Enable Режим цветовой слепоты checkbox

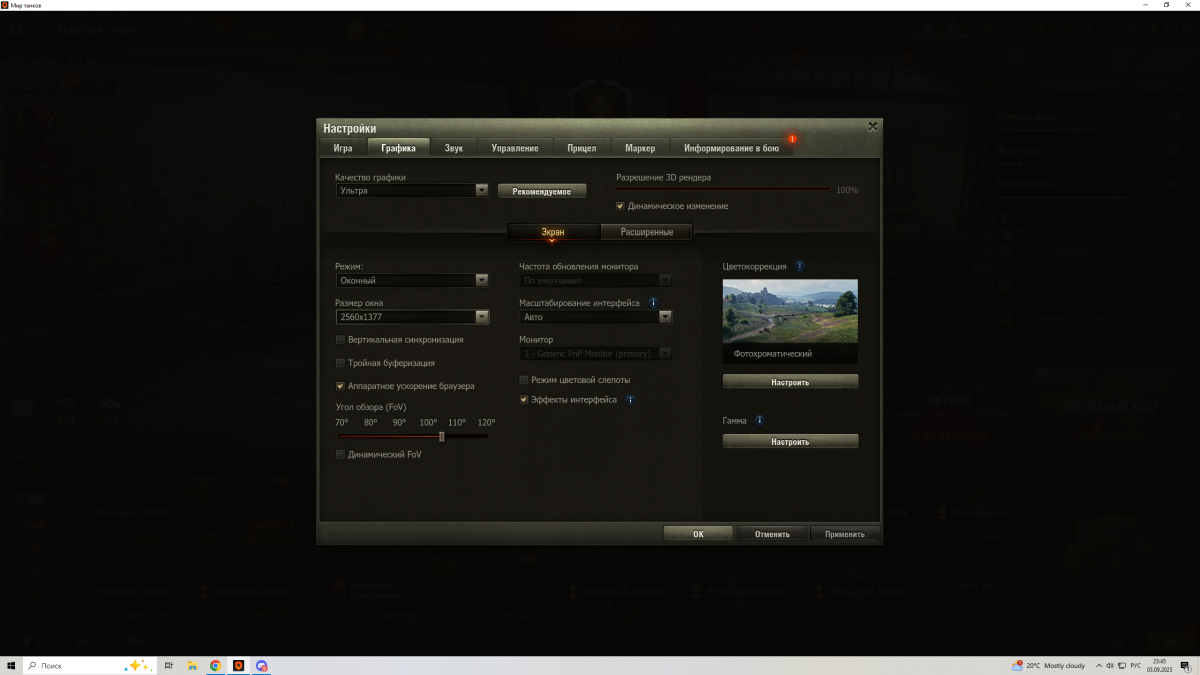click(523, 380)
